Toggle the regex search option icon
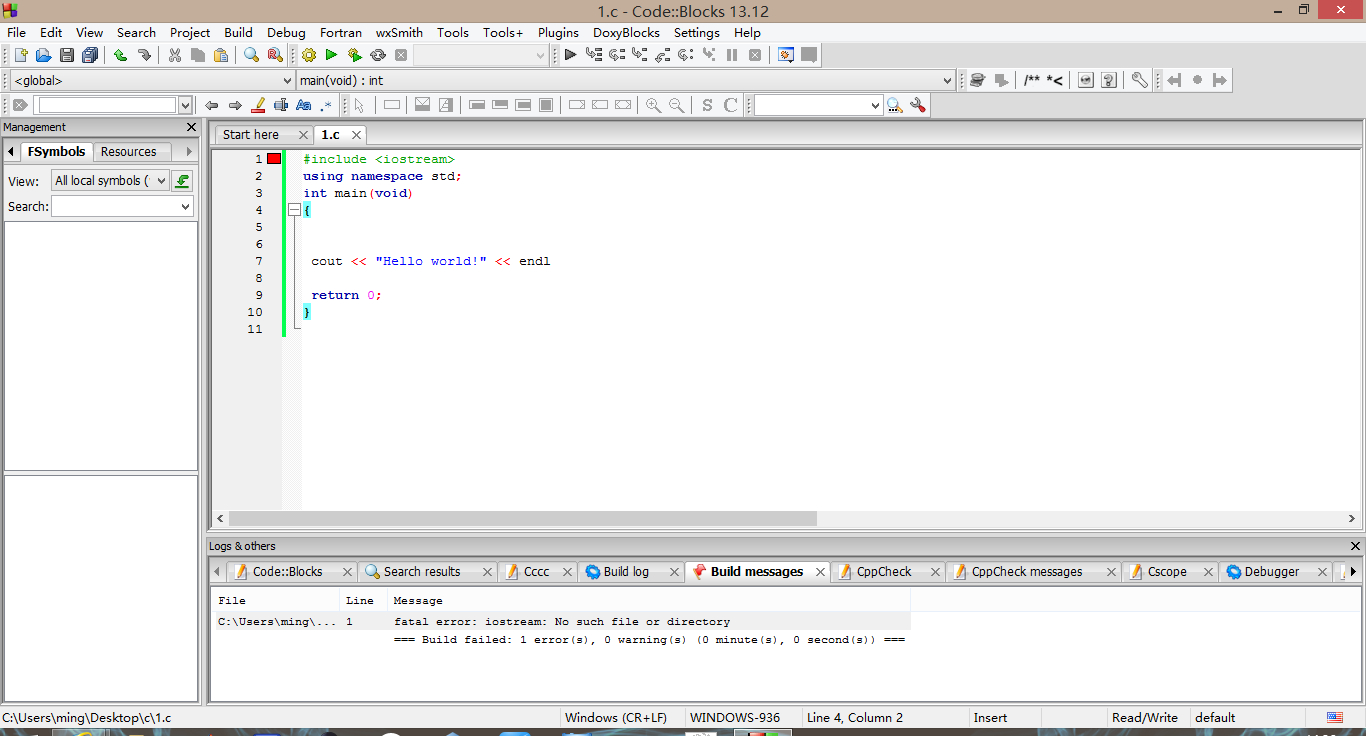This screenshot has height=736, width=1366. pyautogui.click(x=326, y=105)
